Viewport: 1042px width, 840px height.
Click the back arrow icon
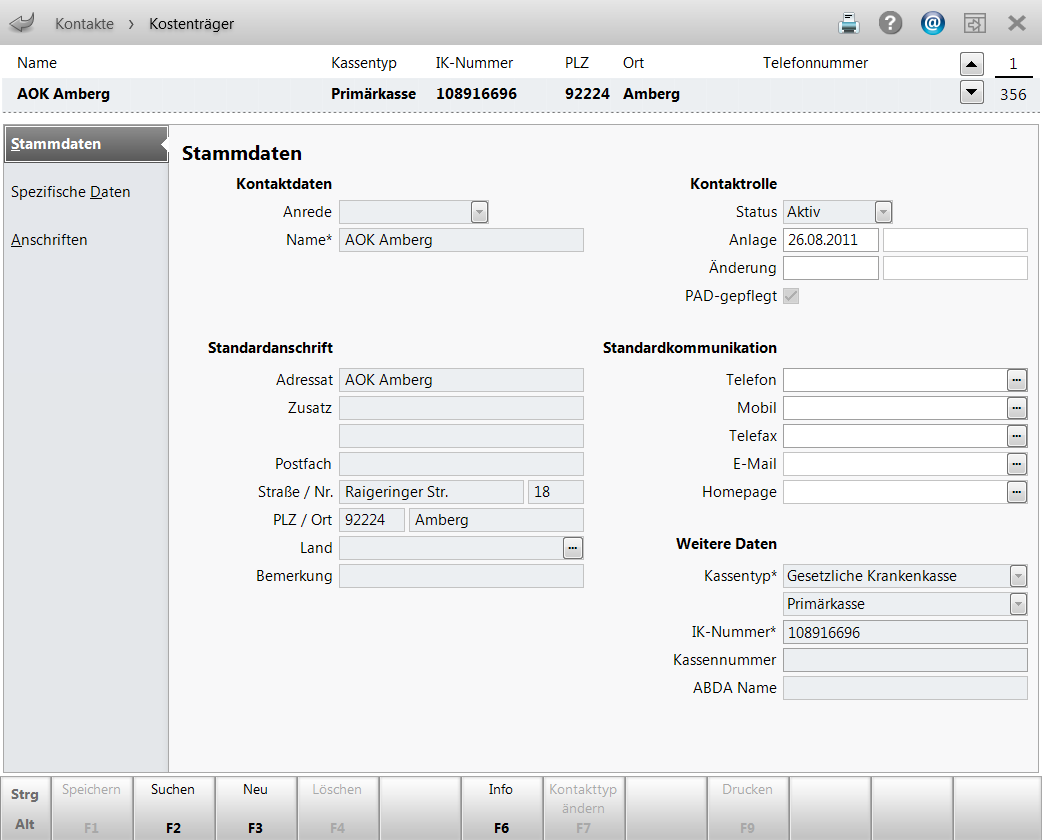point(21,23)
